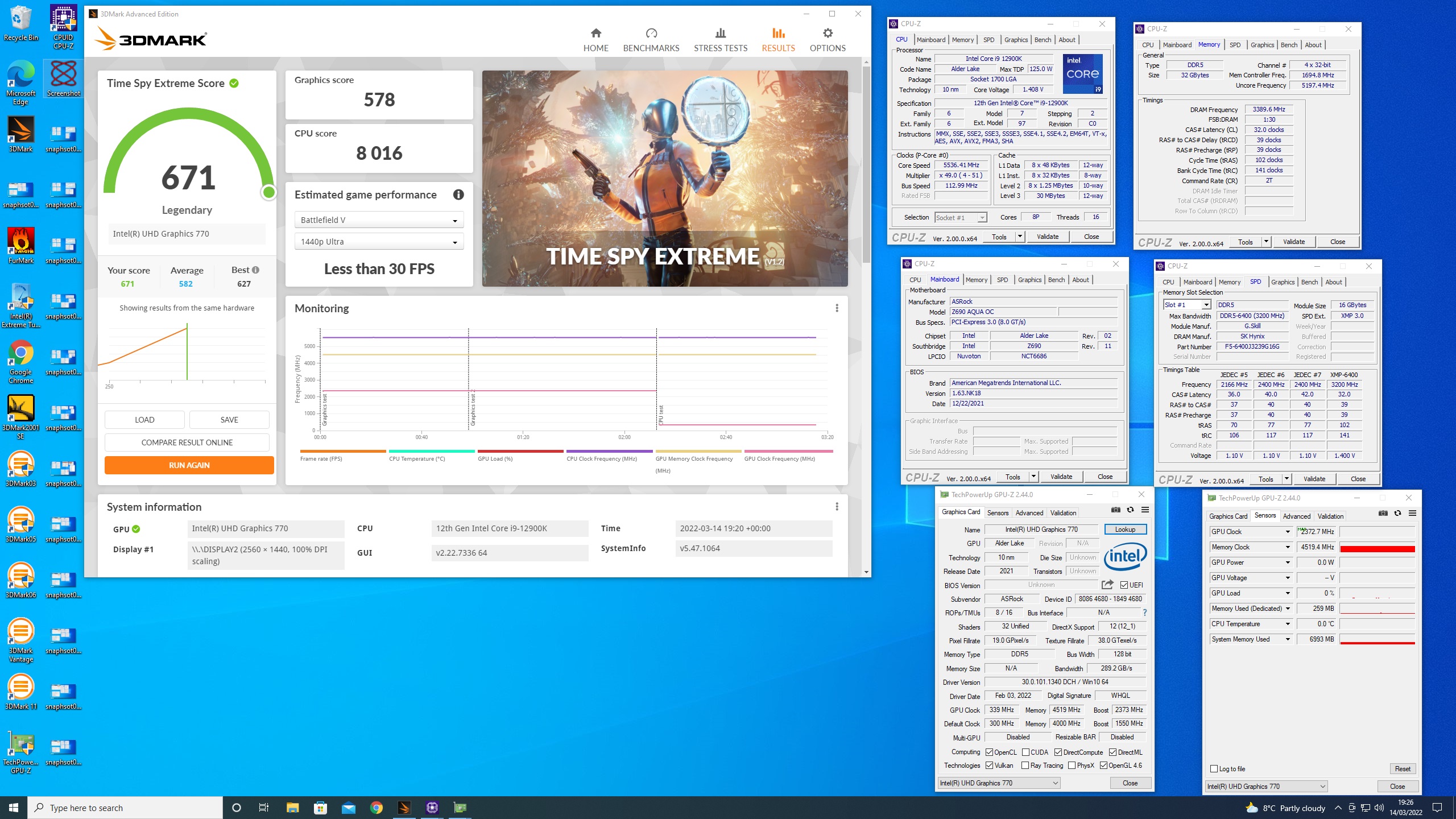1456x819 pixels.
Task: Click Validate in CPU-Z Memory window
Action: tap(1294, 242)
